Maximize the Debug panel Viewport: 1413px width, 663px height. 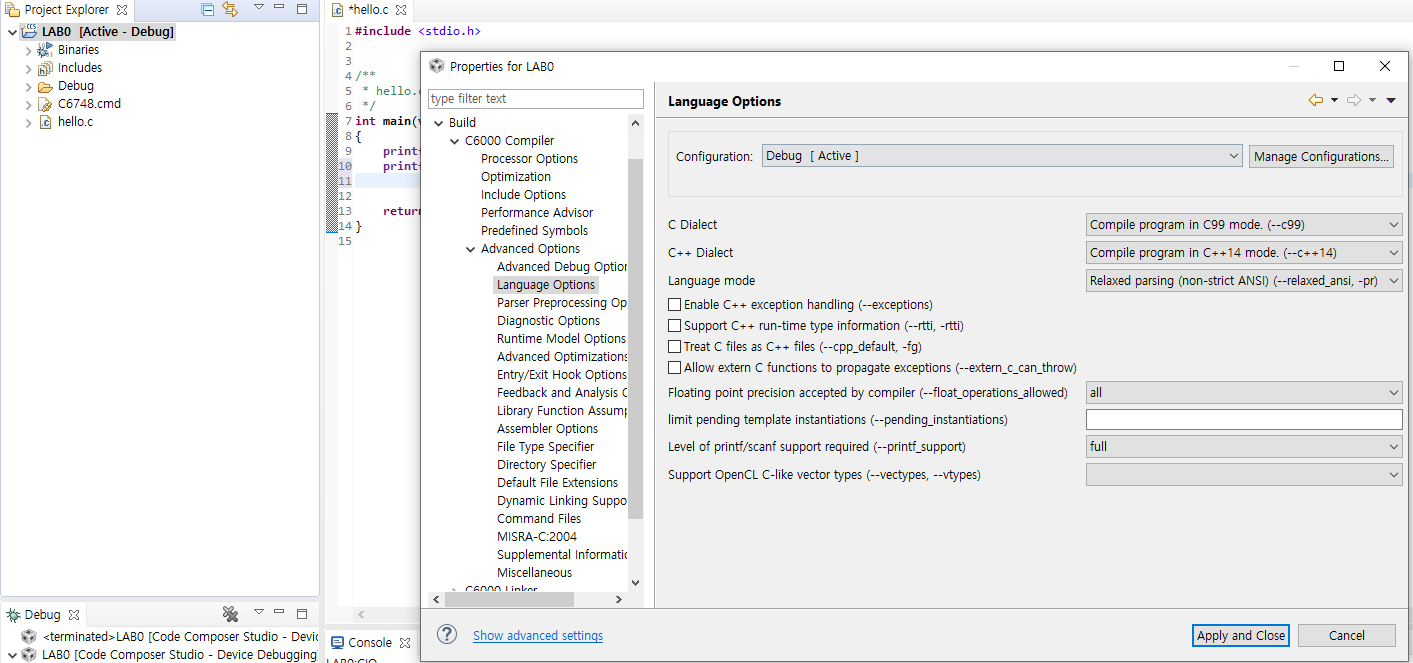point(302,612)
